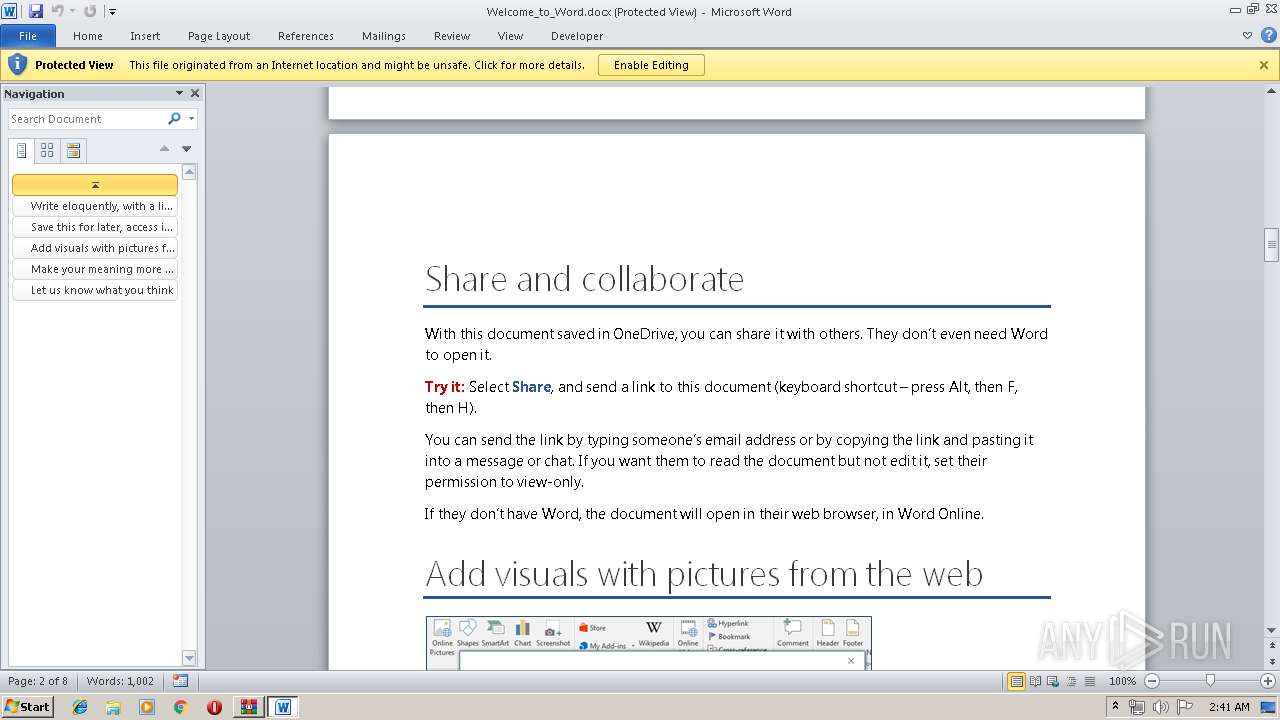Select 'Write eloquently, with a li...' heading
The image size is (1280, 720).
95,206
